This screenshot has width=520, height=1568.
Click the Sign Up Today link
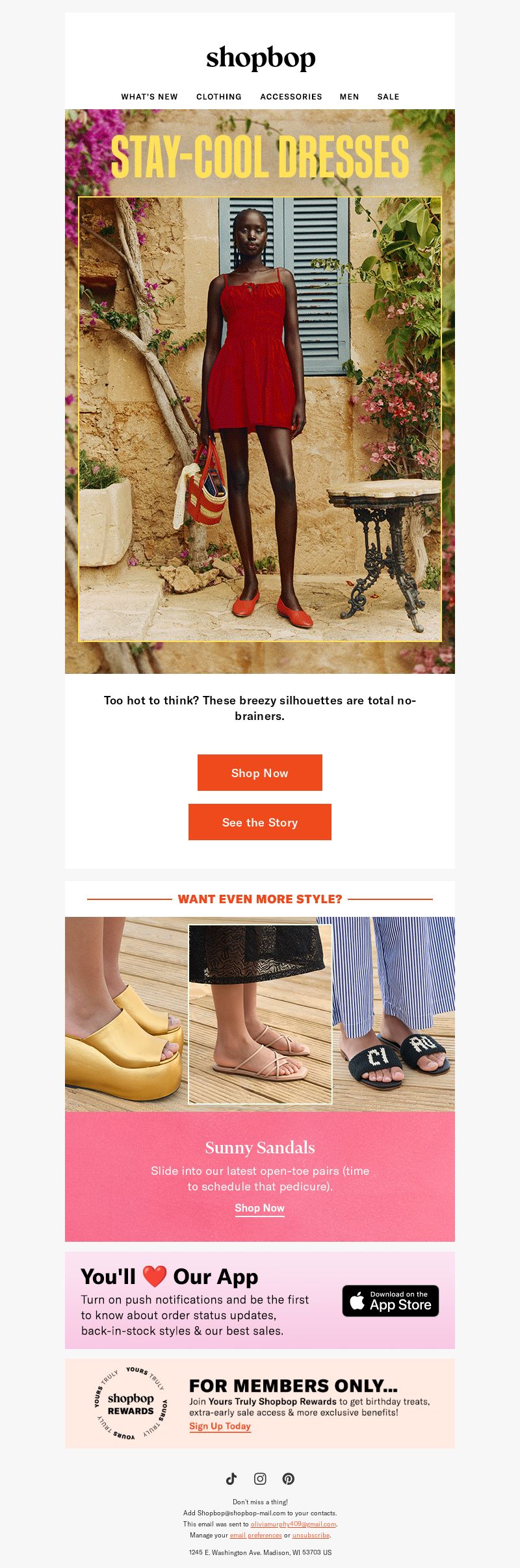tap(220, 1426)
